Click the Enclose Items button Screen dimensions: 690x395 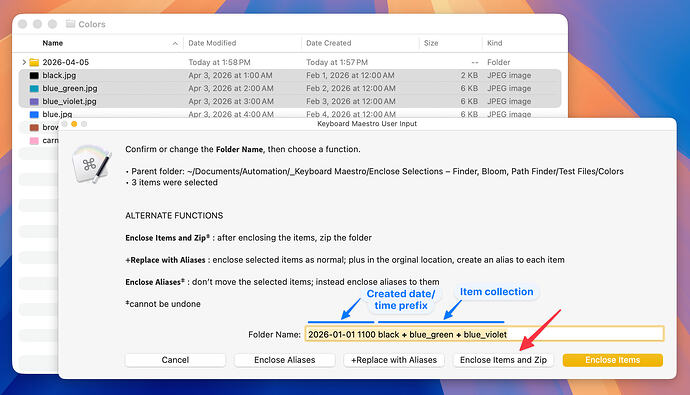[x=613, y=360]
